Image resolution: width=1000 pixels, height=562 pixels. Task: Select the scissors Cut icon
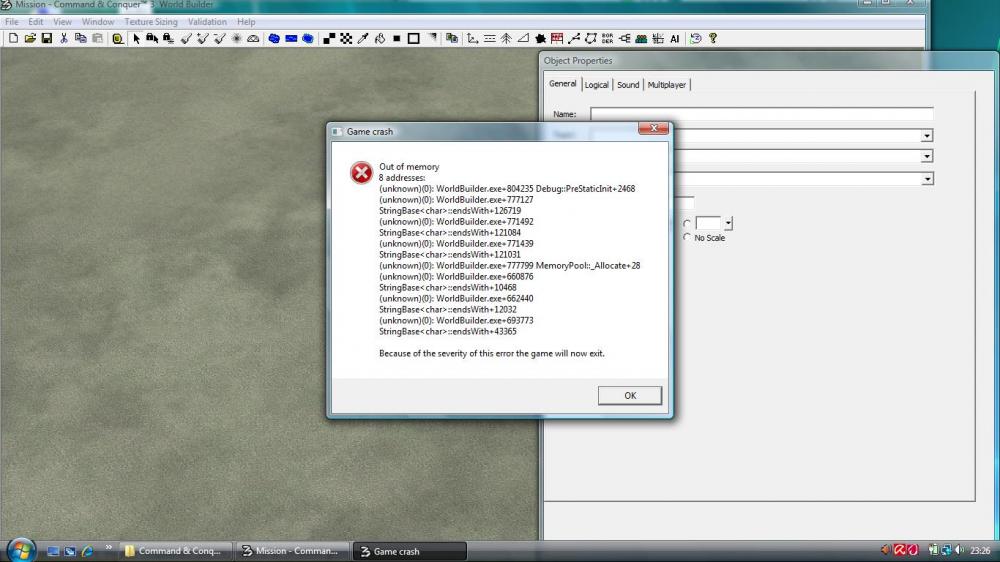pyautogui.click(x=64, y=38)
